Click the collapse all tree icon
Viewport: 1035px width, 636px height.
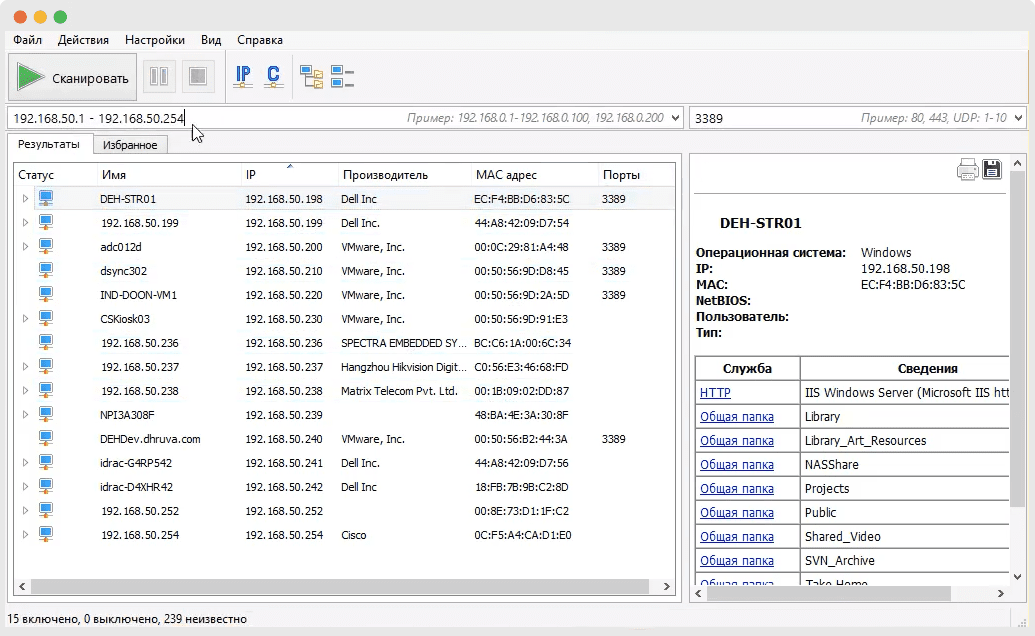(342, 77)
